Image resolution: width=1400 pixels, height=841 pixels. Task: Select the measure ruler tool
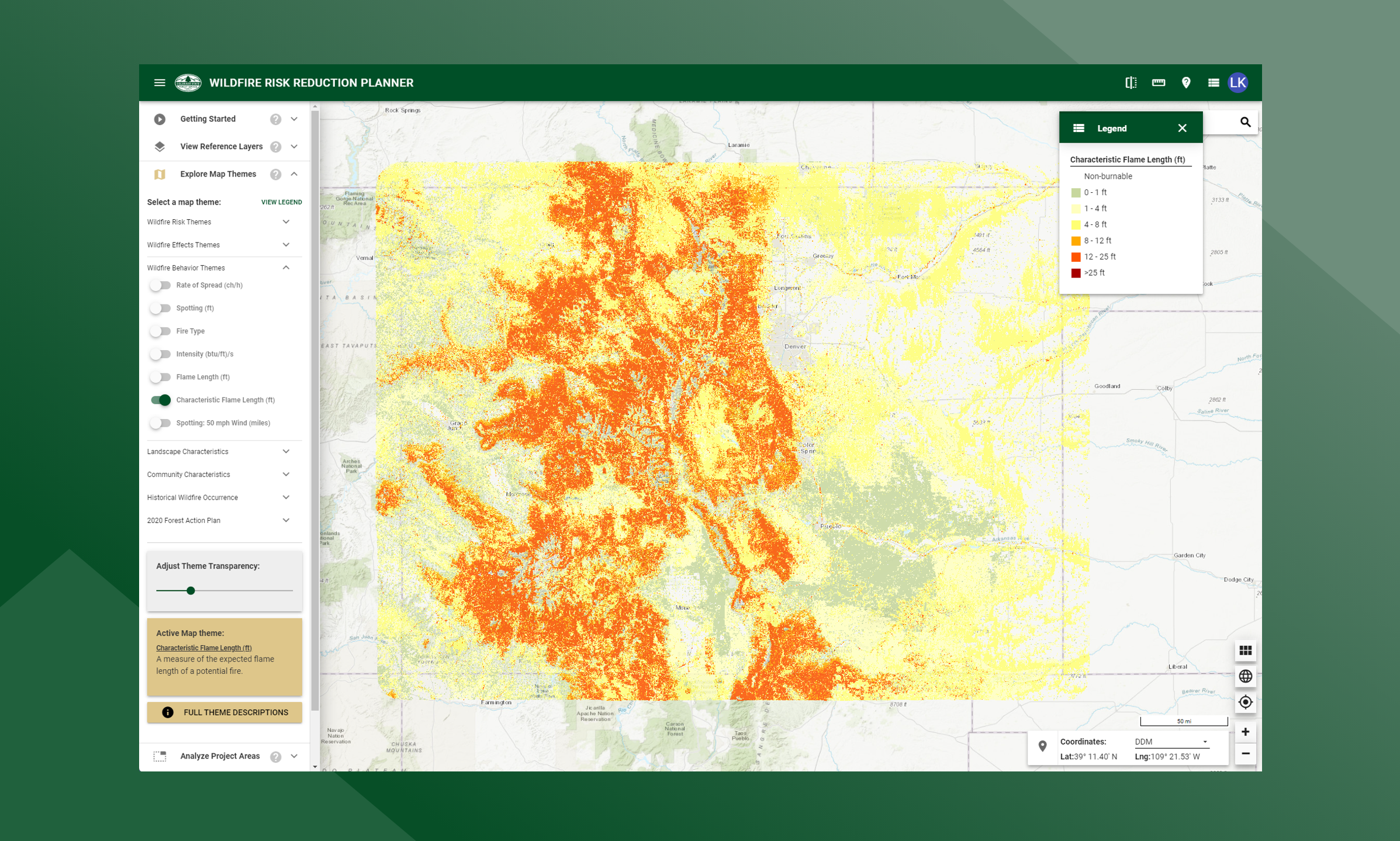(x=1158, y=83)
